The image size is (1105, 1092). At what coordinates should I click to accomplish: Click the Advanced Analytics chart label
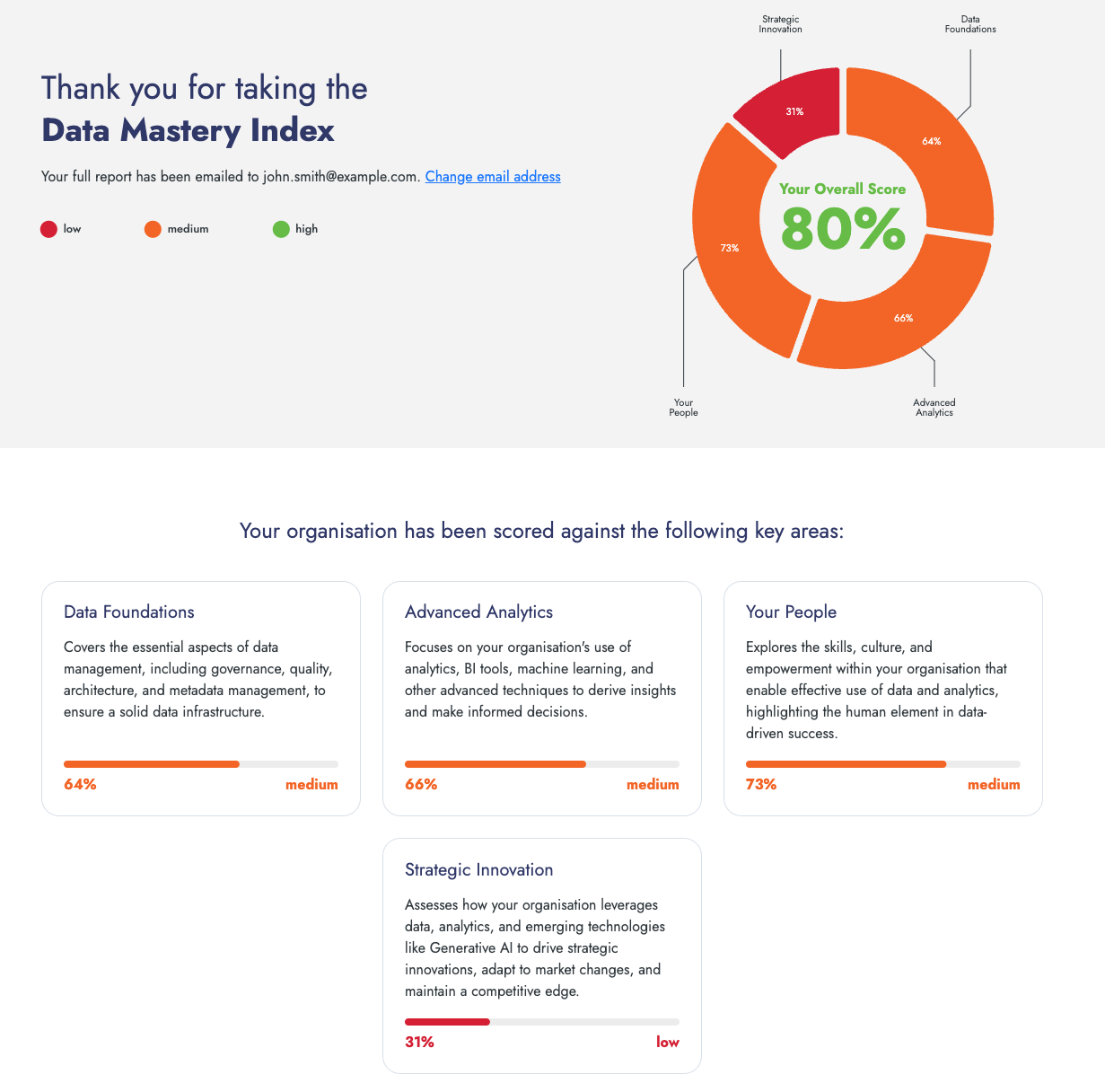934,408
